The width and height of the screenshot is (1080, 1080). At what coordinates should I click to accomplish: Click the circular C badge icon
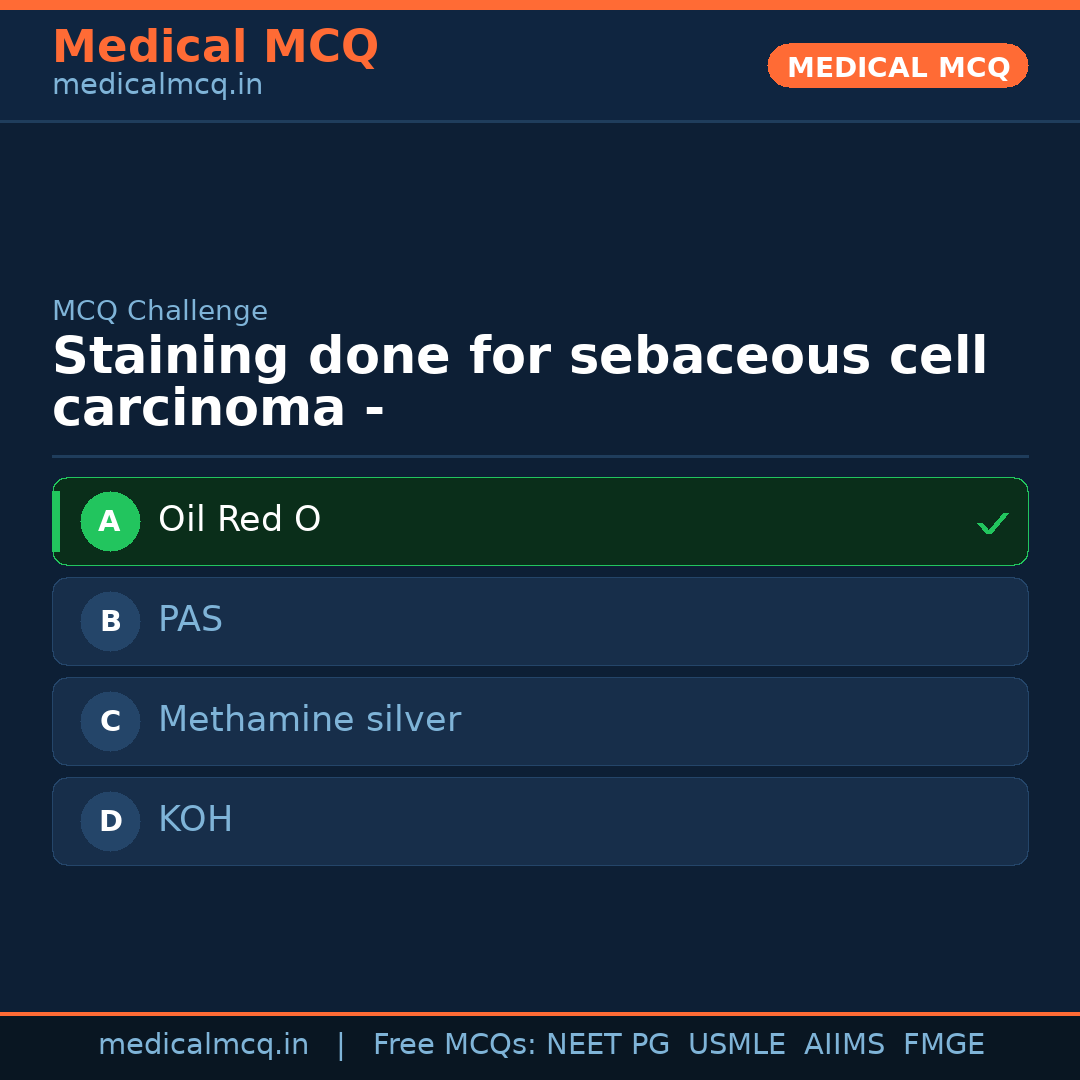point(110,721)
